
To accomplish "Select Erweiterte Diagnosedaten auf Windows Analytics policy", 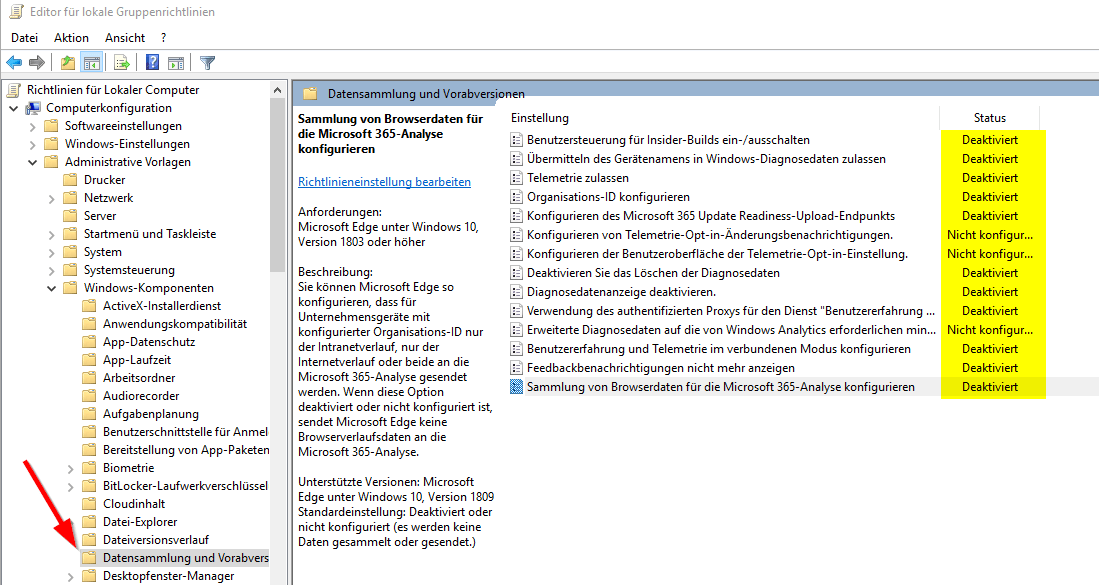I will click(731, 329).
